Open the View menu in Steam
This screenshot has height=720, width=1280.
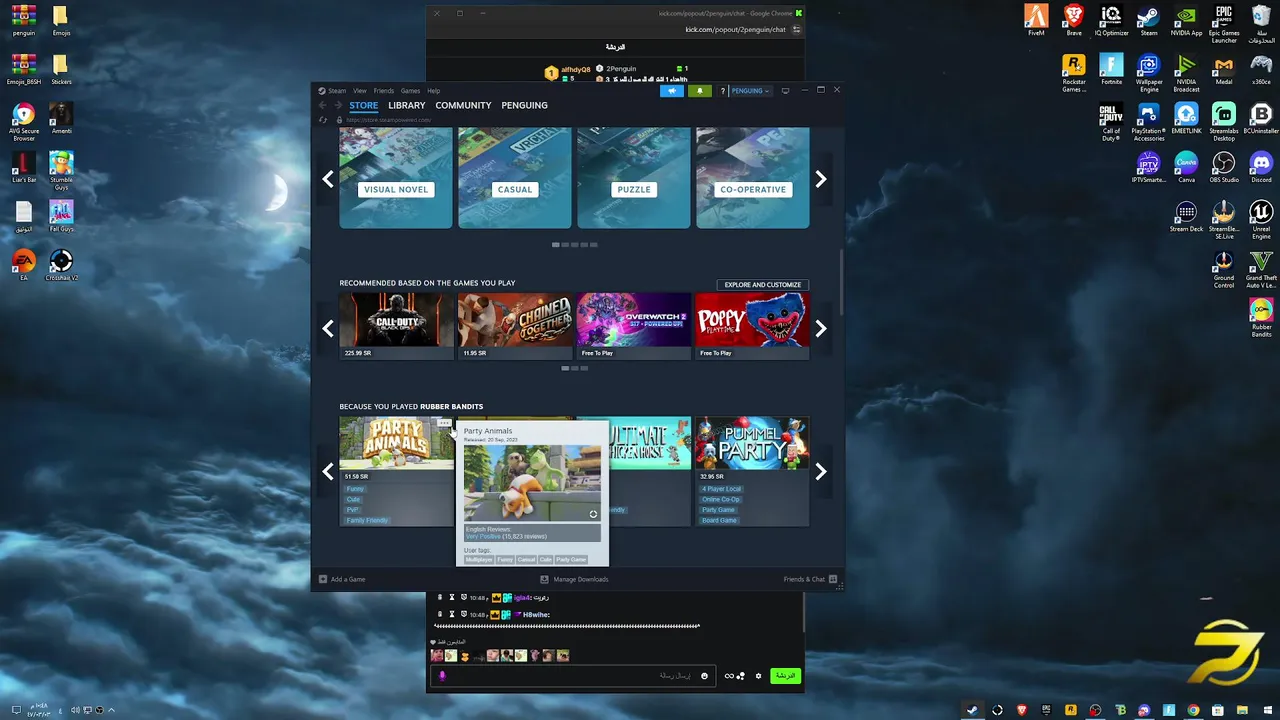(x=359, y=91)
